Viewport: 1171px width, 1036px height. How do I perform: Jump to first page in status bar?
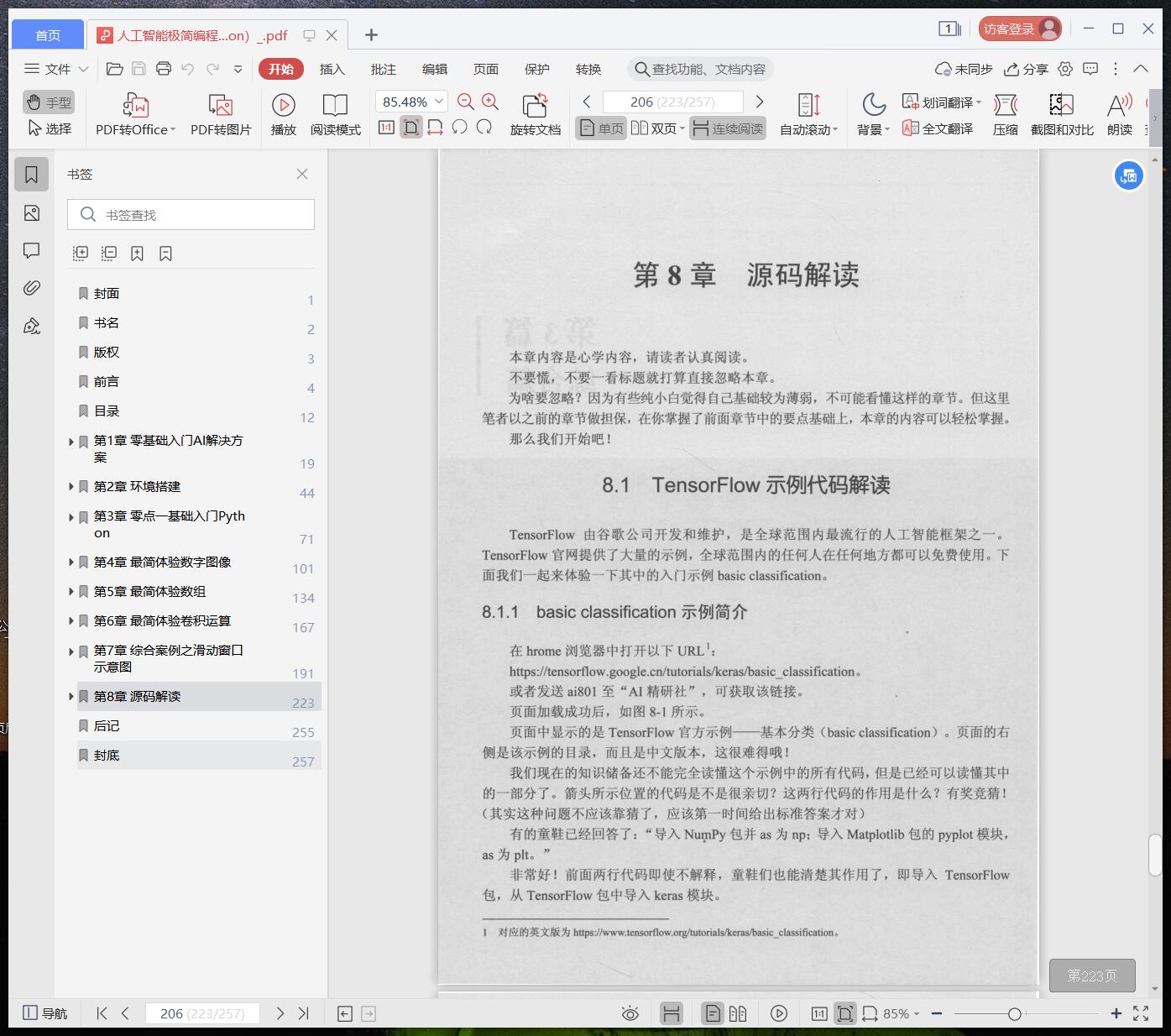click(x=102, y=1013)
